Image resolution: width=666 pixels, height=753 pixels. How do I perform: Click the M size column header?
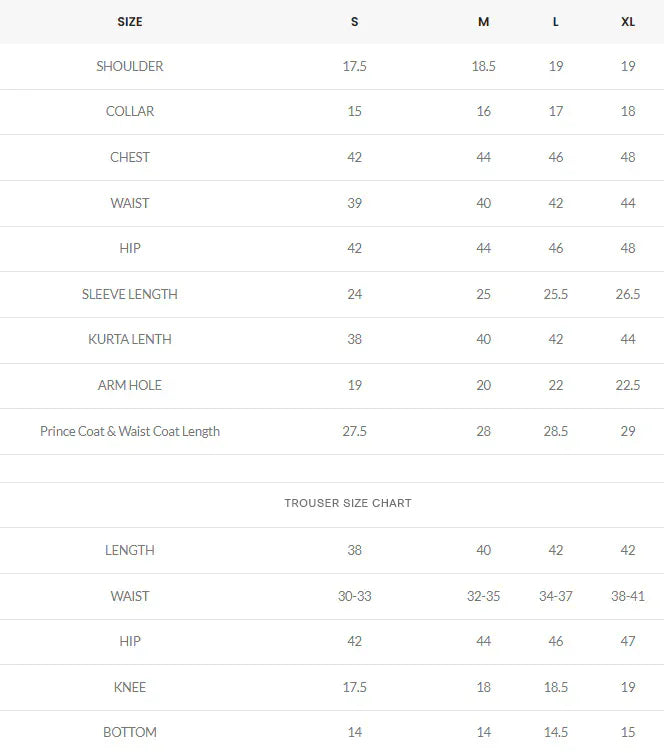tap(484, 22)
